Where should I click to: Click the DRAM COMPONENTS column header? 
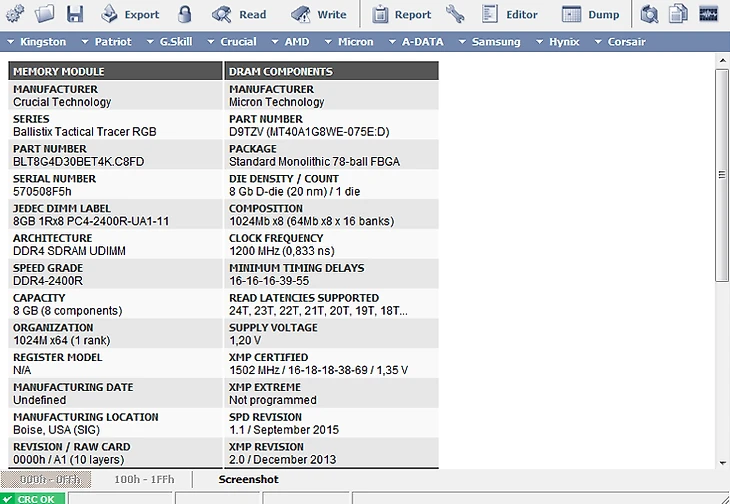(x=331, y=71)
